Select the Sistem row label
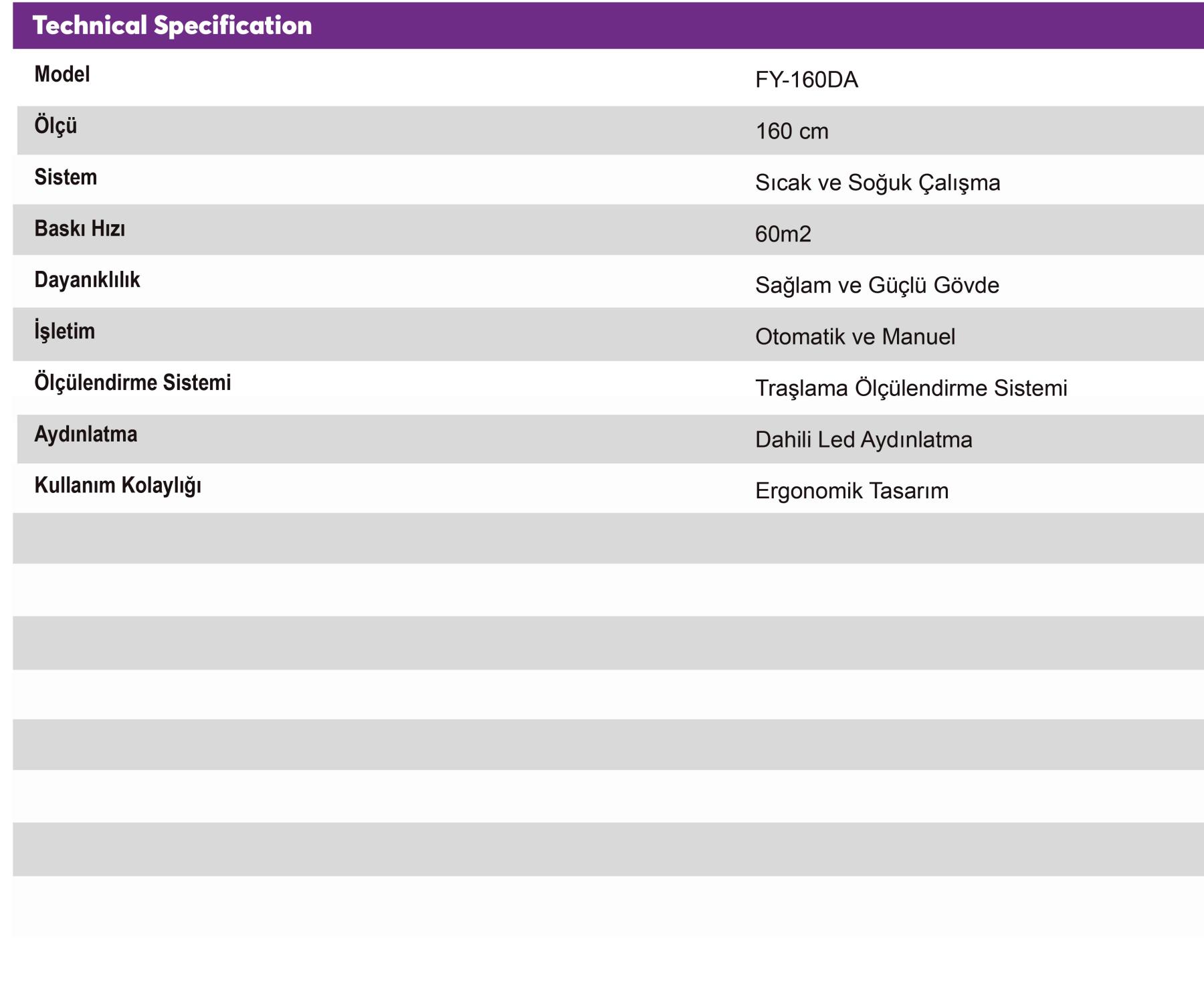Viewport: 1204px width, 994px height. tap(66, 177)
